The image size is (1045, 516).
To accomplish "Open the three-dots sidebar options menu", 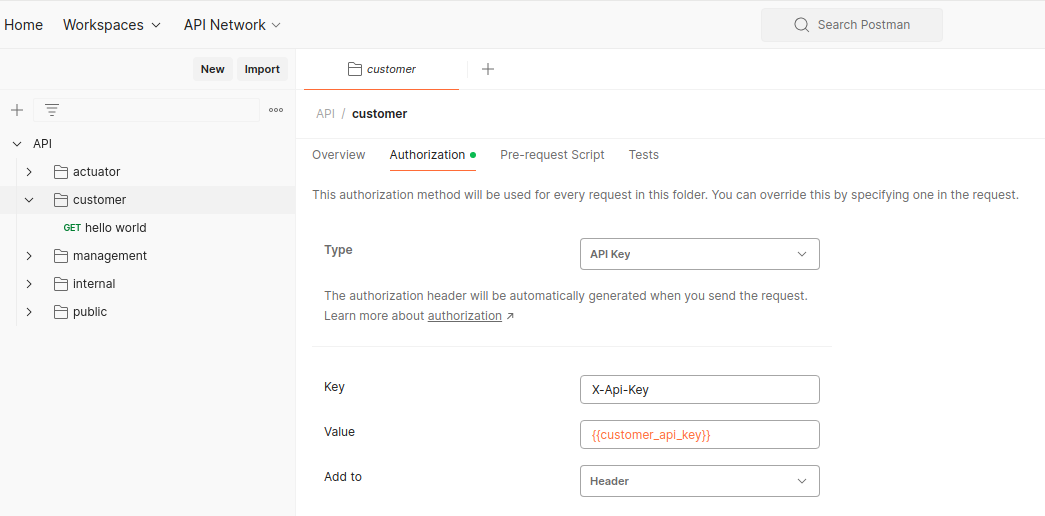I will point(276,110).
